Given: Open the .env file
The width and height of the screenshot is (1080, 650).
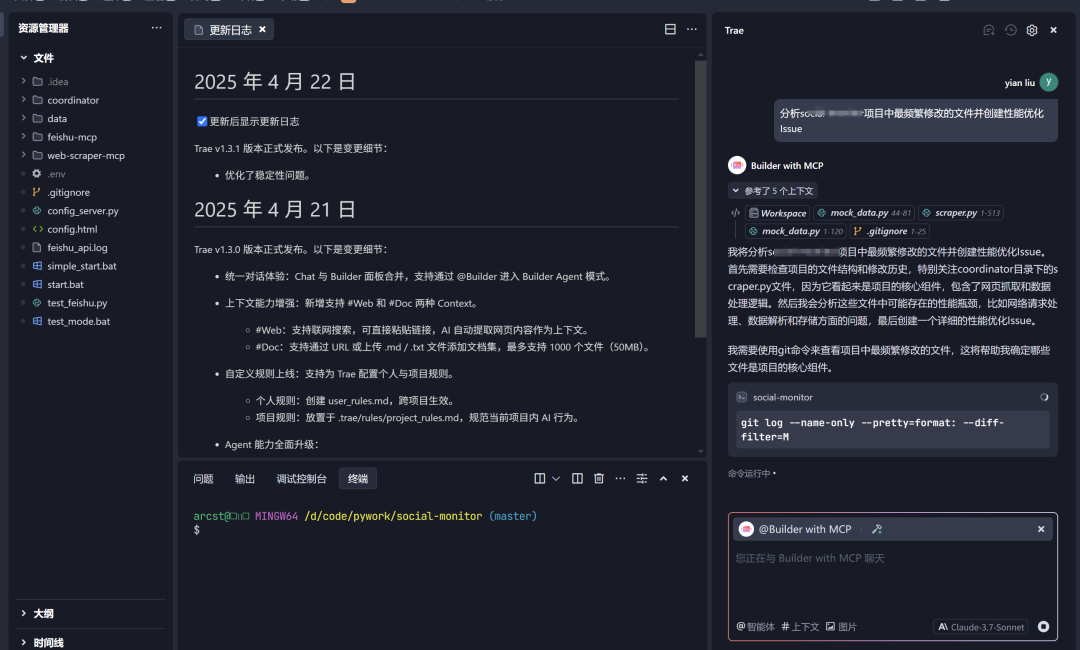Looking at the screenshot, I should click(56, 174).
